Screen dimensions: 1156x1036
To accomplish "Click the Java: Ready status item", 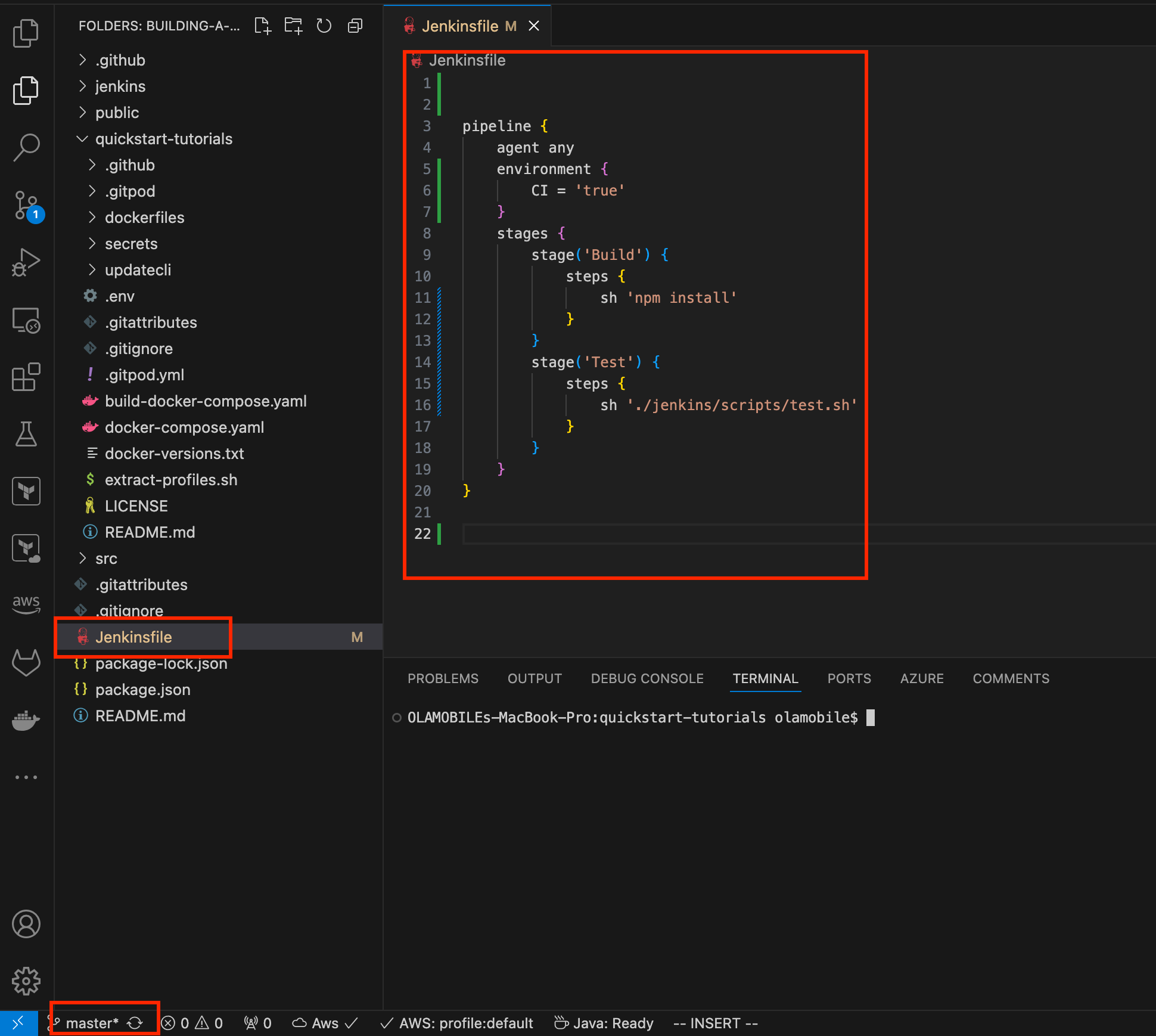I will (x=604, y=1023).
